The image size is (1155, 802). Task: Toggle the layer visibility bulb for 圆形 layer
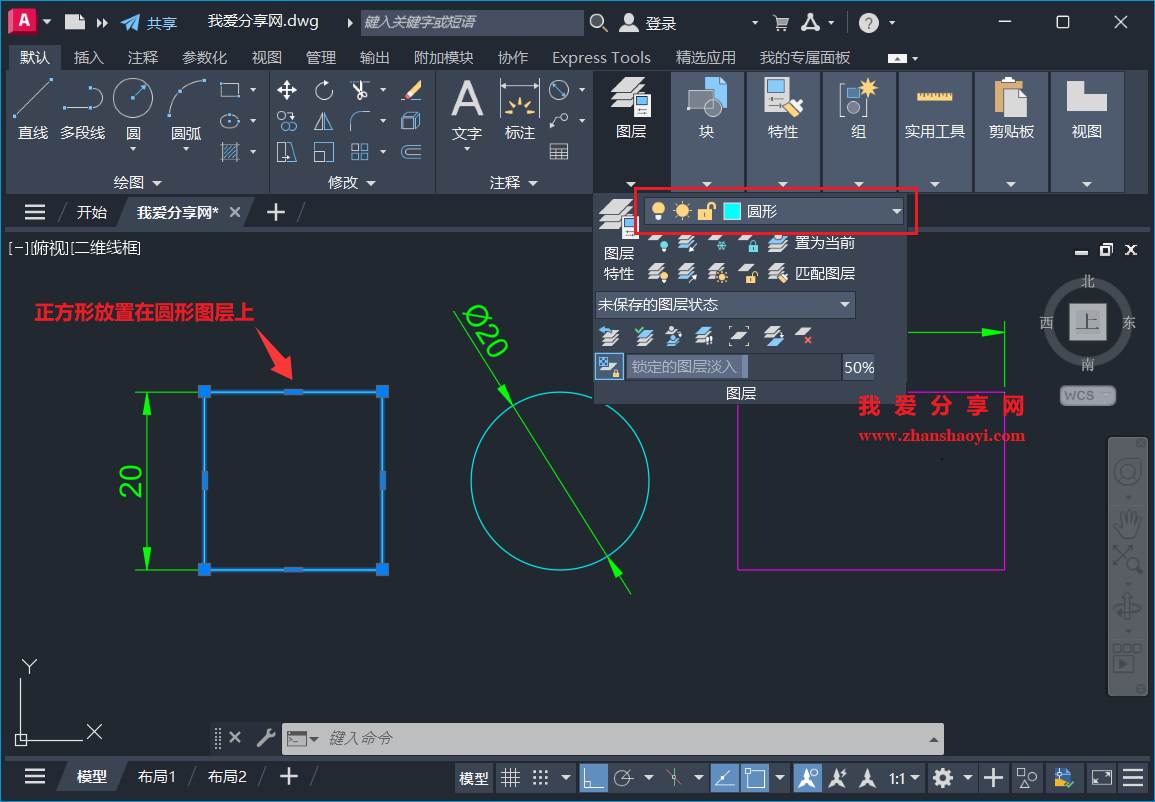pos(658,211)
